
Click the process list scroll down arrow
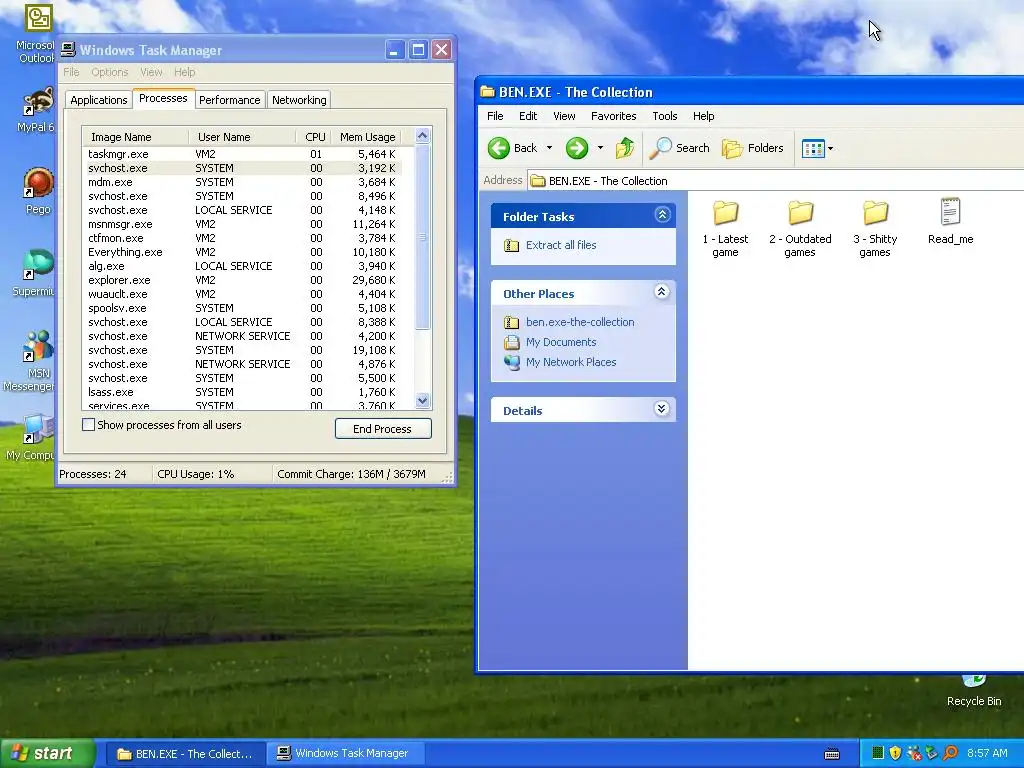point(422,400)
